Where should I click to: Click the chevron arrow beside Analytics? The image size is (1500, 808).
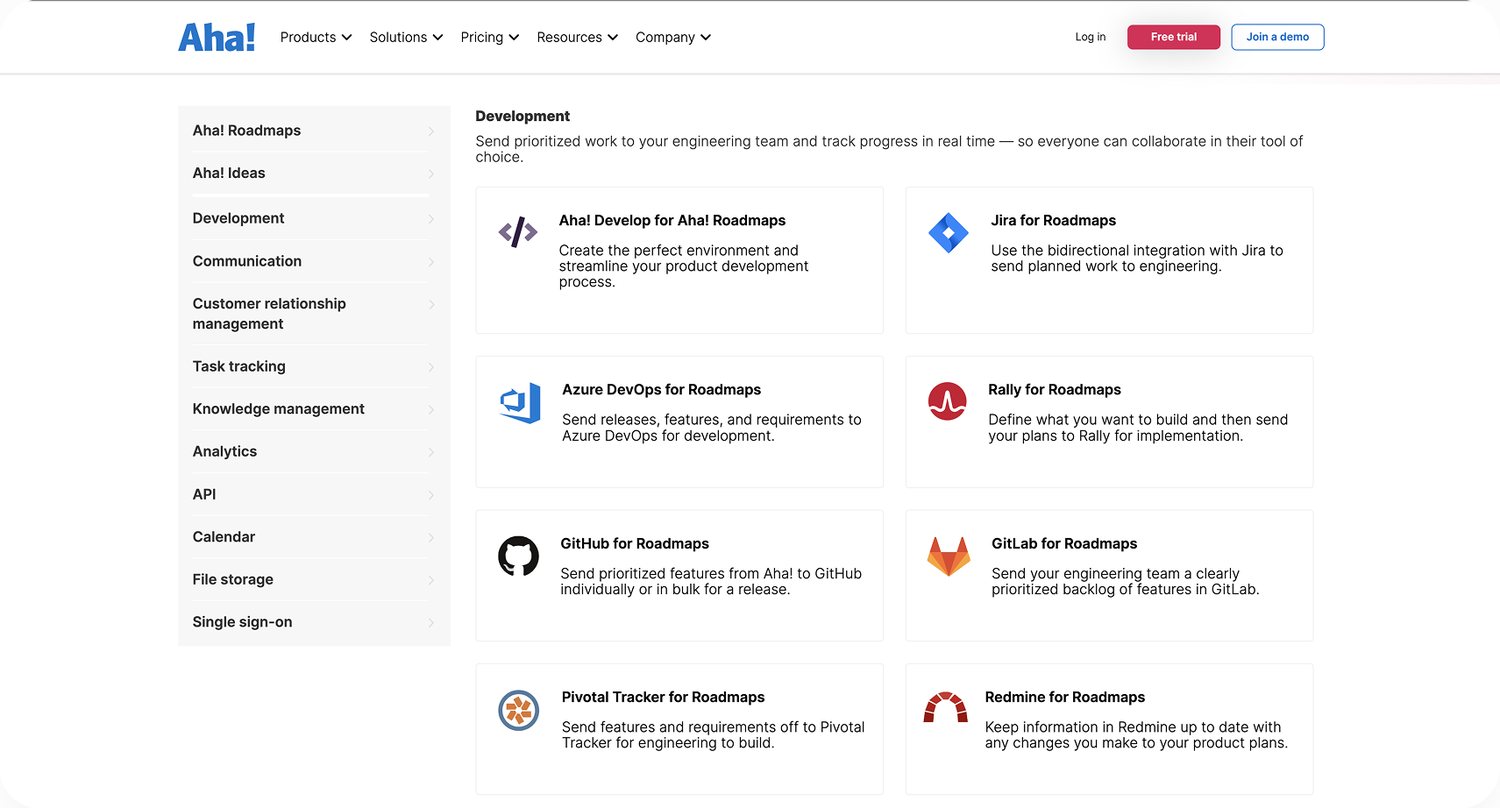click(431, 452)
